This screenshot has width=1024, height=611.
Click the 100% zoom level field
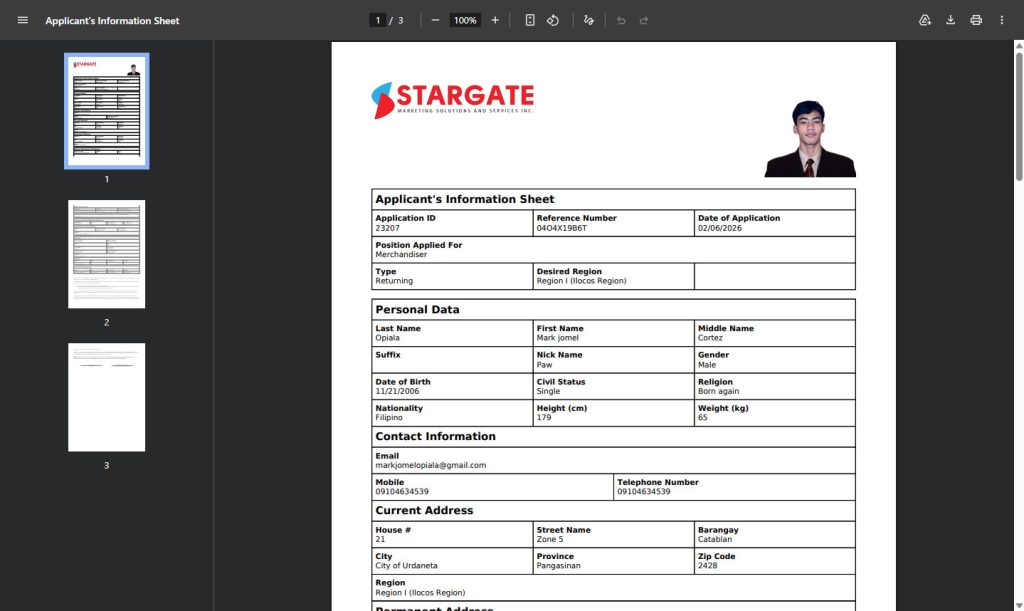tap(464, 20)
